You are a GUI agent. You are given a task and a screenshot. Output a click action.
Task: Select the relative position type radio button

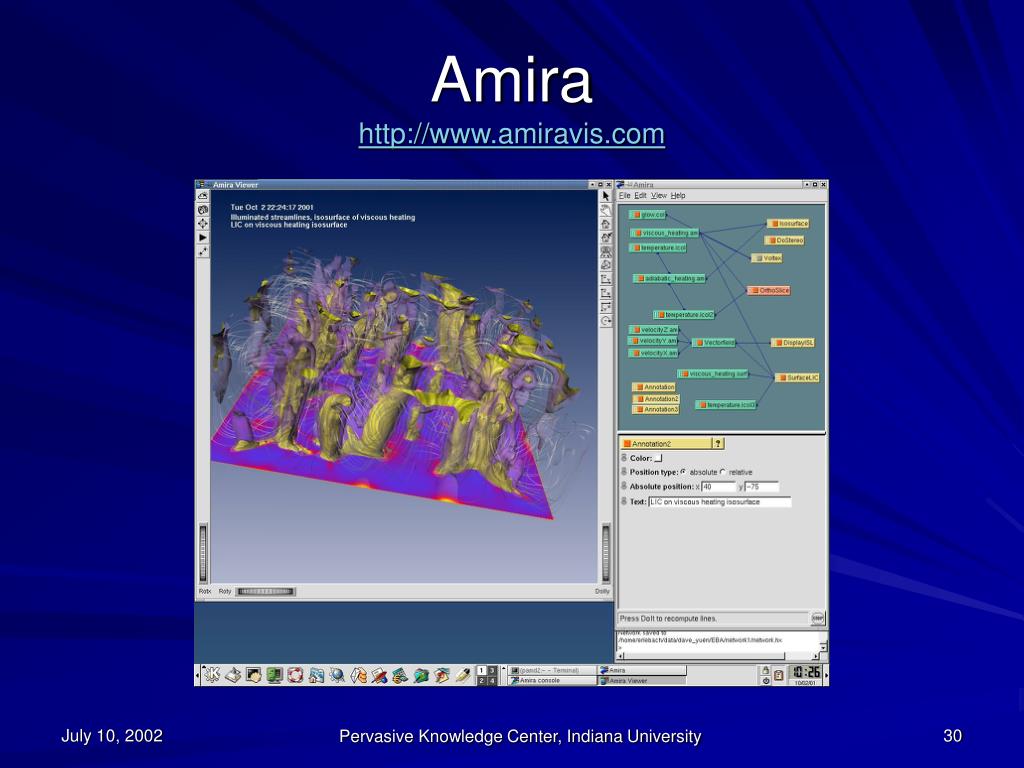click(723, 472)
